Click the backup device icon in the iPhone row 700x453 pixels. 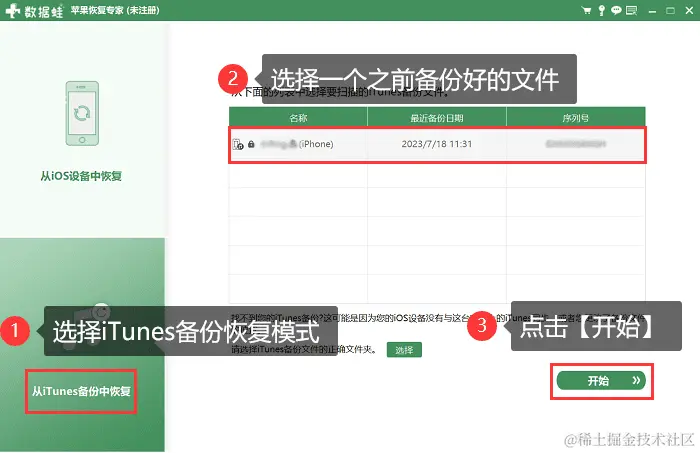click(238, 144)
